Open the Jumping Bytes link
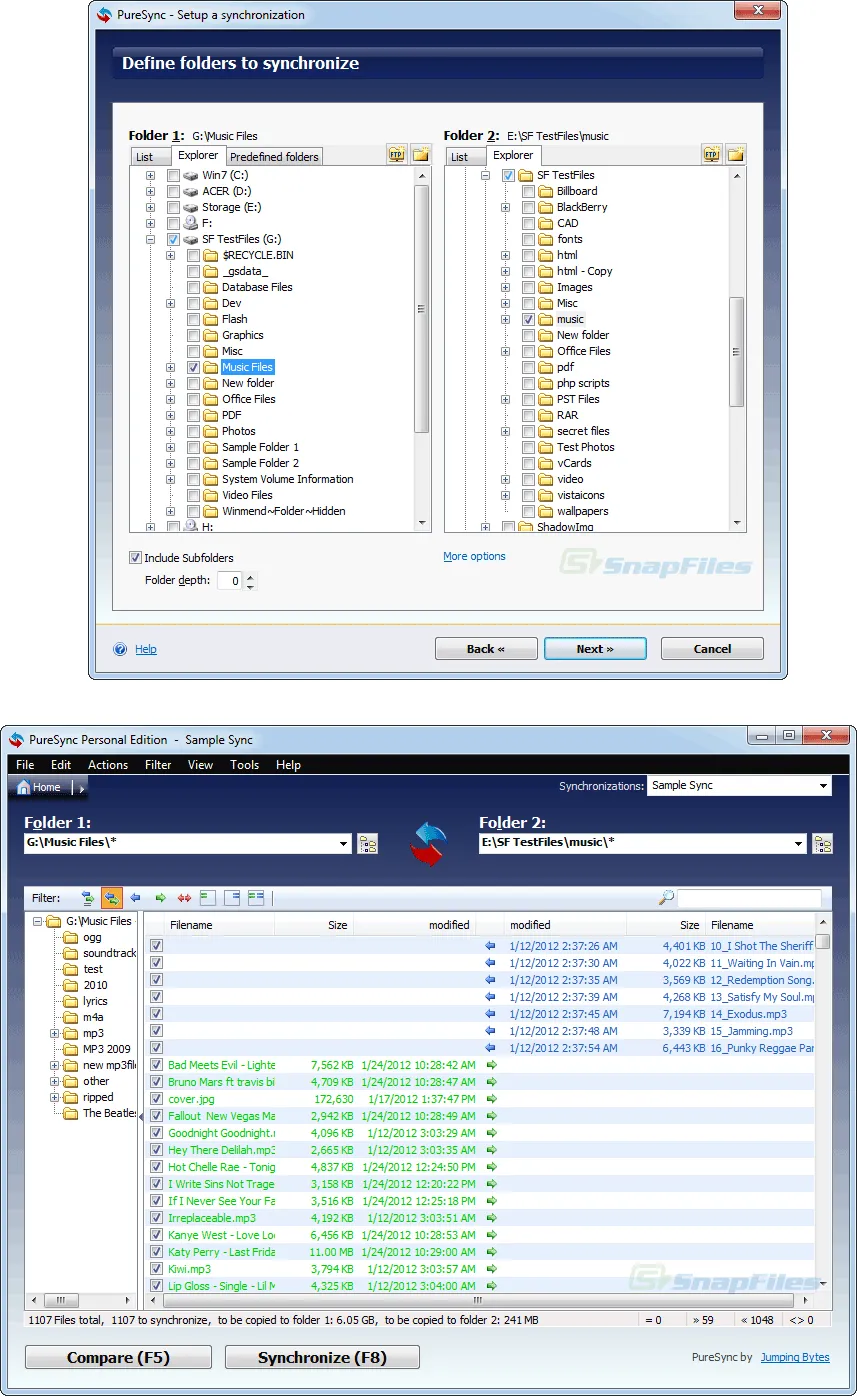 (x=794, y=1357)
